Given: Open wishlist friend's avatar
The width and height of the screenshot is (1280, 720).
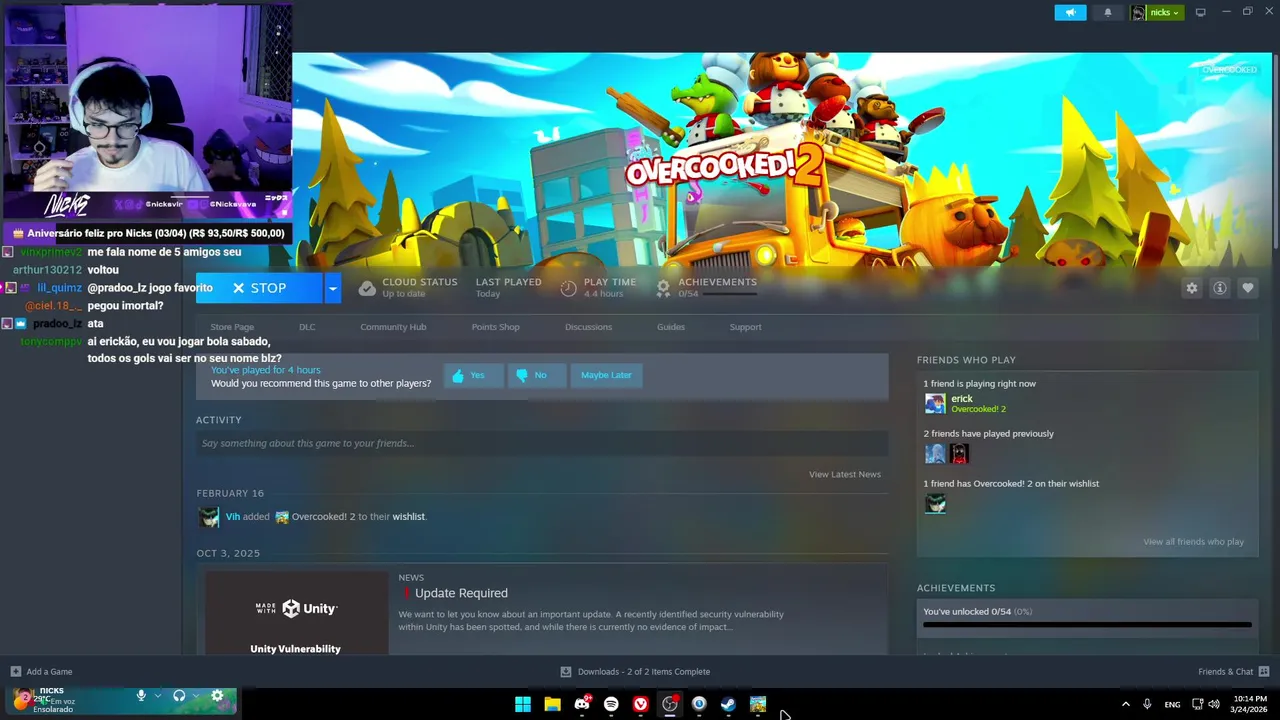Looking at the screenshot, I should (x=935, y=504).
